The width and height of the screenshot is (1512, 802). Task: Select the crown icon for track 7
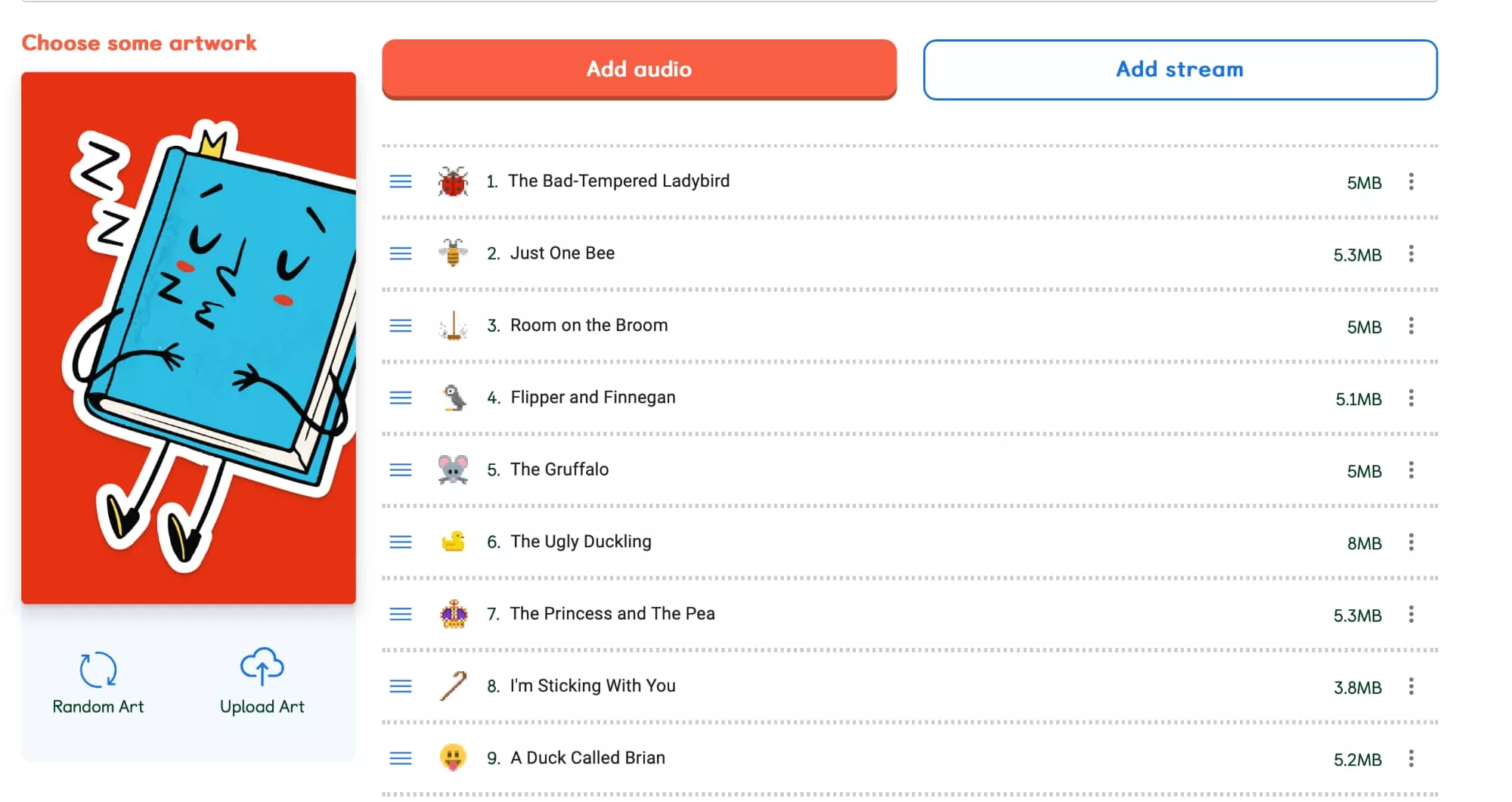pyautogui.click(x=454, y=614)
